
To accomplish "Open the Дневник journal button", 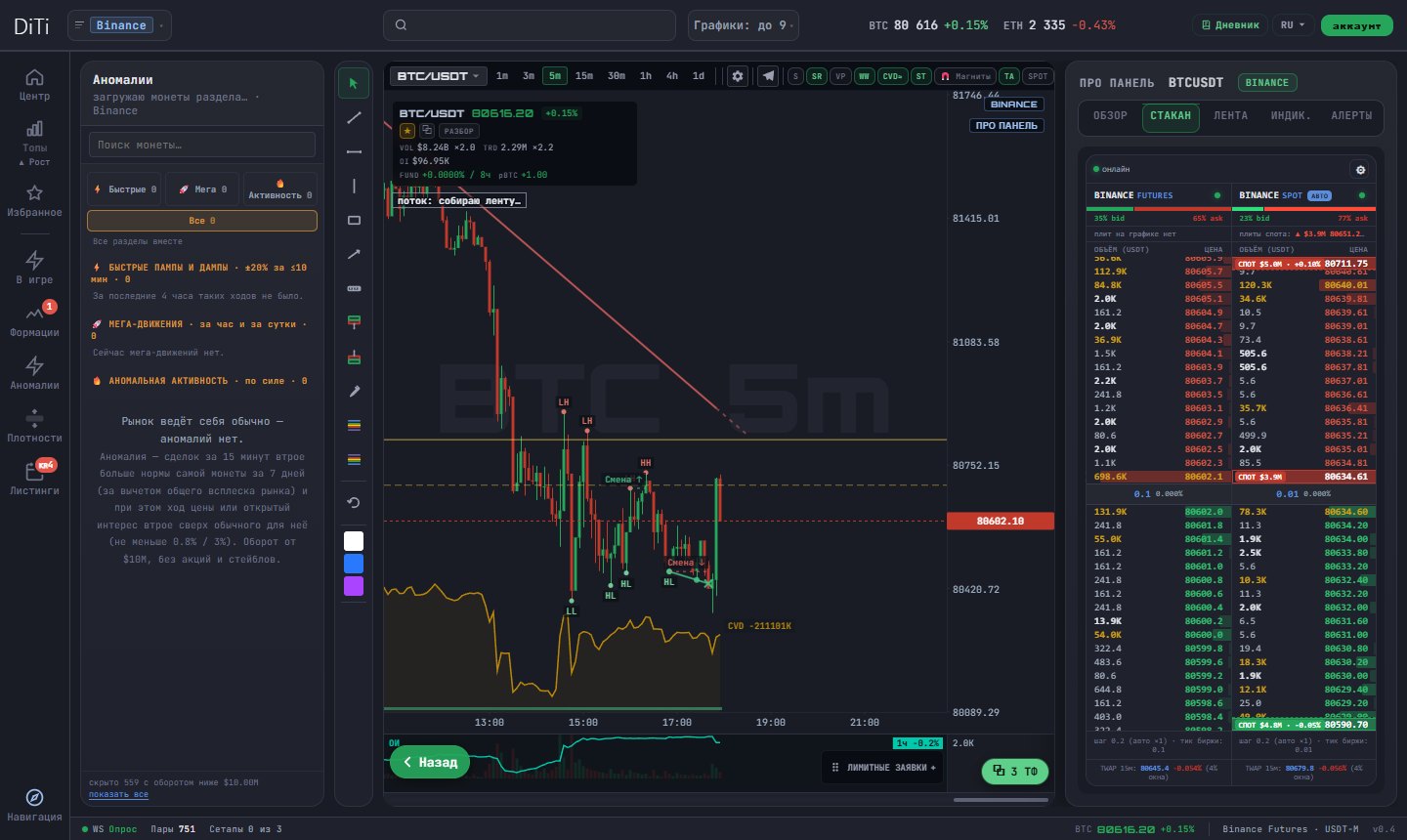I will point(1230,25).
